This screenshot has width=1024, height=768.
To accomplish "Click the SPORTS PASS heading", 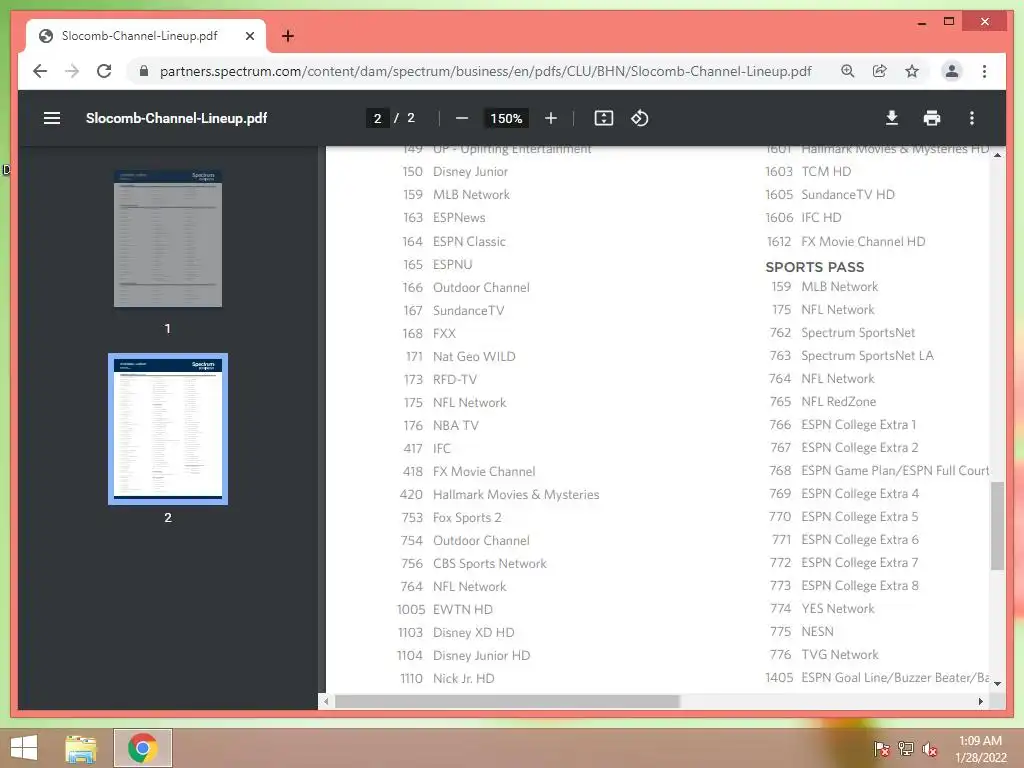I will 814,266.
